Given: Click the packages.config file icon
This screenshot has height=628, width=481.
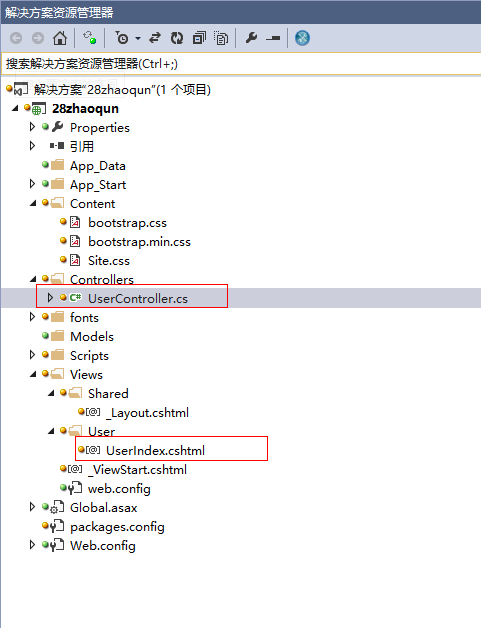Looking at the screenshot, I should [x=57, y=526].
